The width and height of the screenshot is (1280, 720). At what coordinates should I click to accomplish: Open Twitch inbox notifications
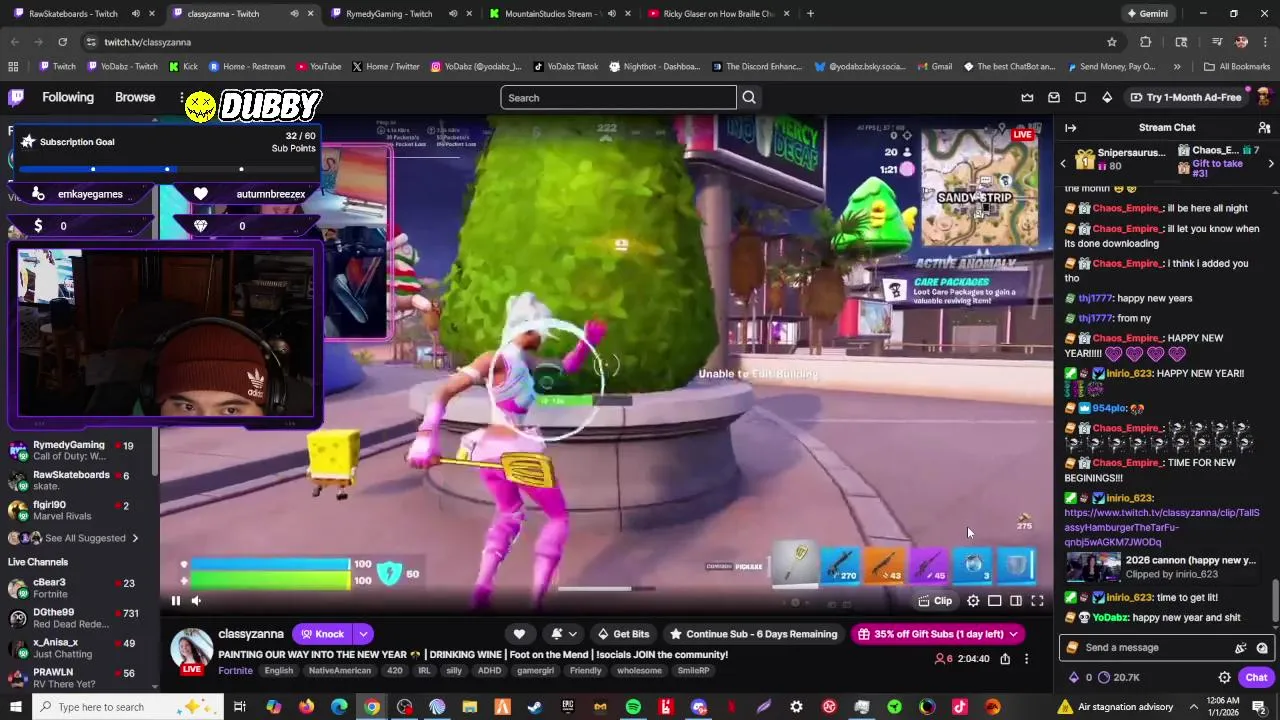(1054, 97)
